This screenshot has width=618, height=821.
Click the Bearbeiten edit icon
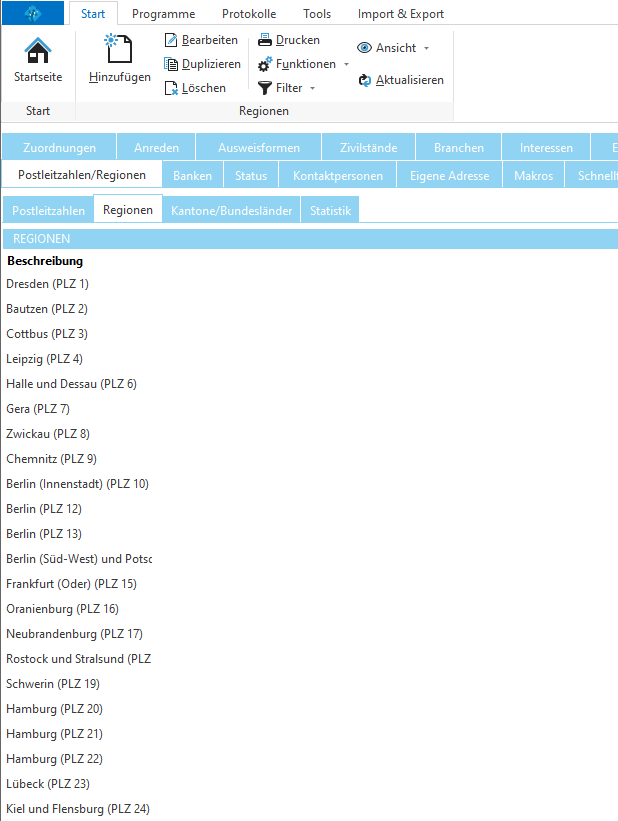(x=171, y=40)
